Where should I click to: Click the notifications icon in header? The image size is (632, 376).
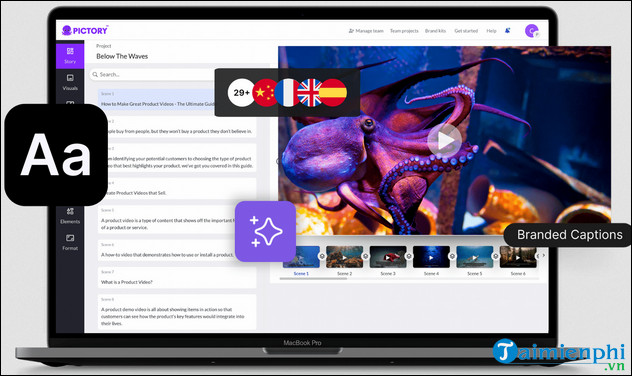508,30
